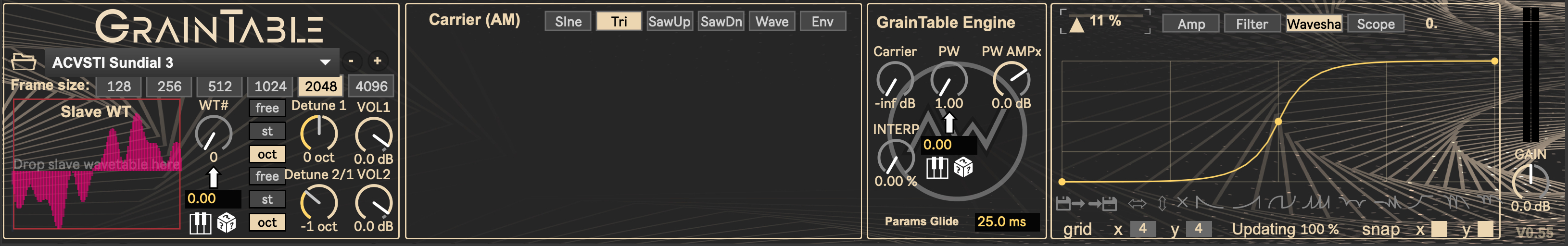This screenshot has width=1568, height=246.
Task: Click the horizontal flip double-arrow icon
Action: (1137, 204)
